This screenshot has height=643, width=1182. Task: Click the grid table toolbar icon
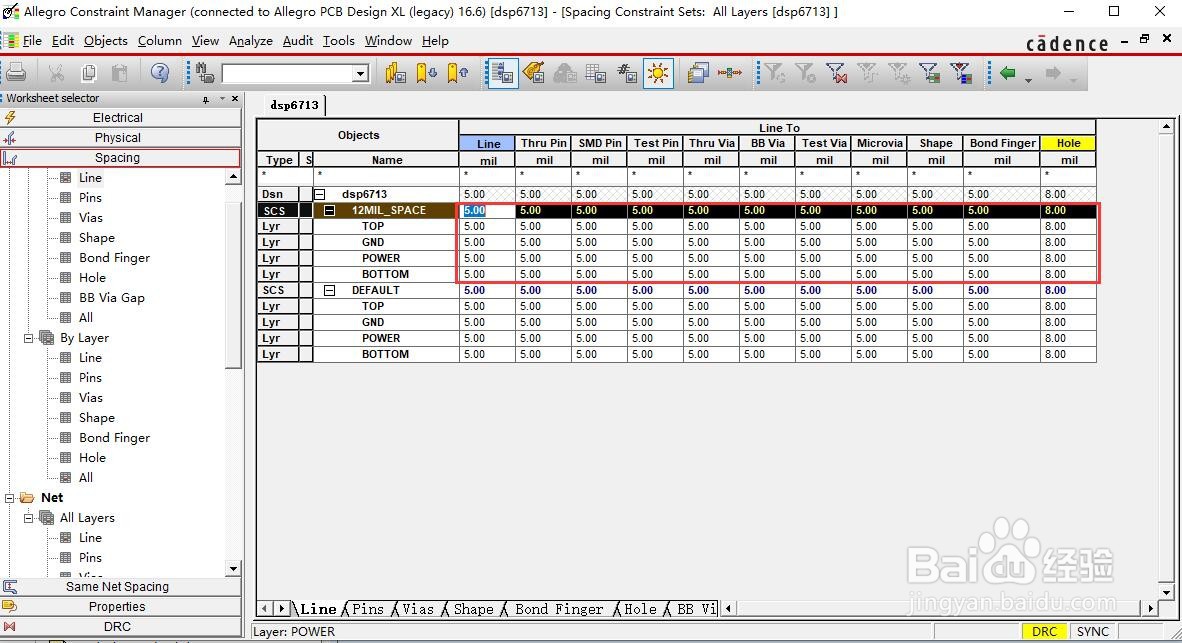[x=596, y=72]
